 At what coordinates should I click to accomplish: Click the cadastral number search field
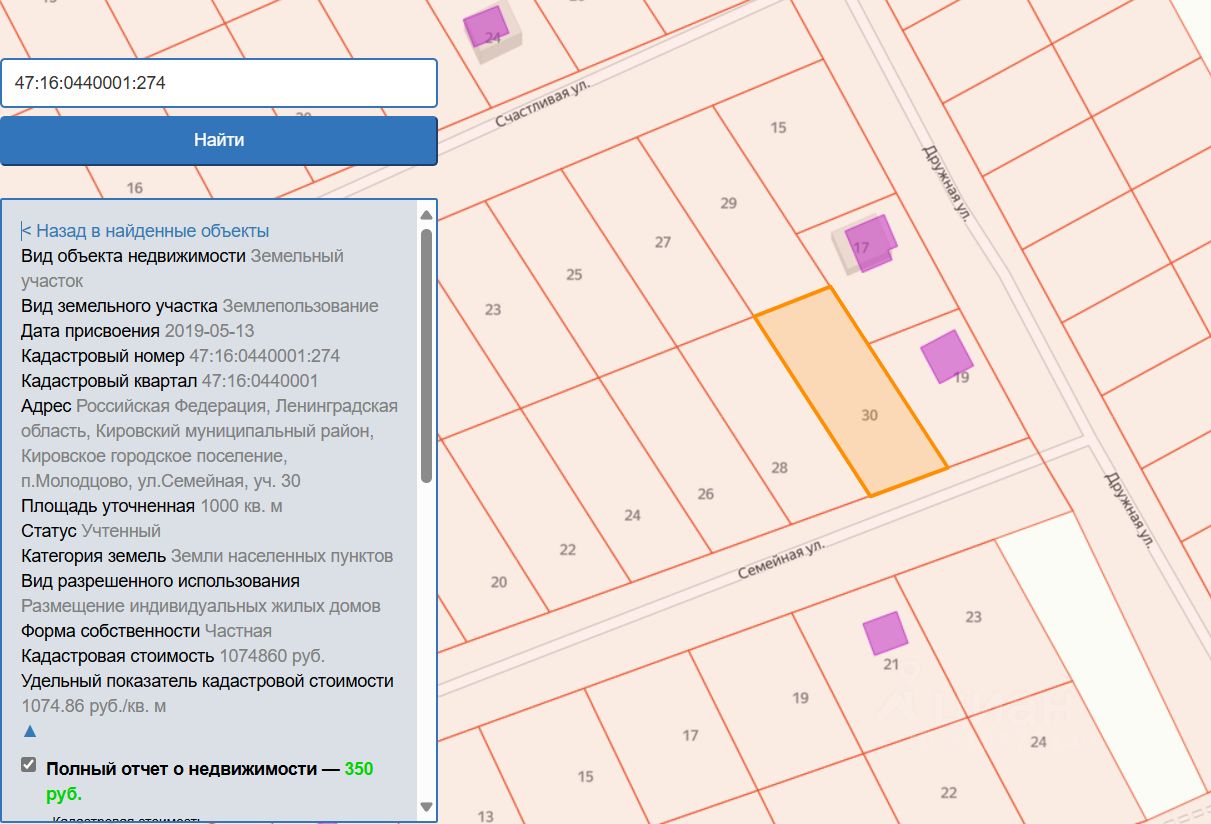pyautogui.click(x=219, y=83)
